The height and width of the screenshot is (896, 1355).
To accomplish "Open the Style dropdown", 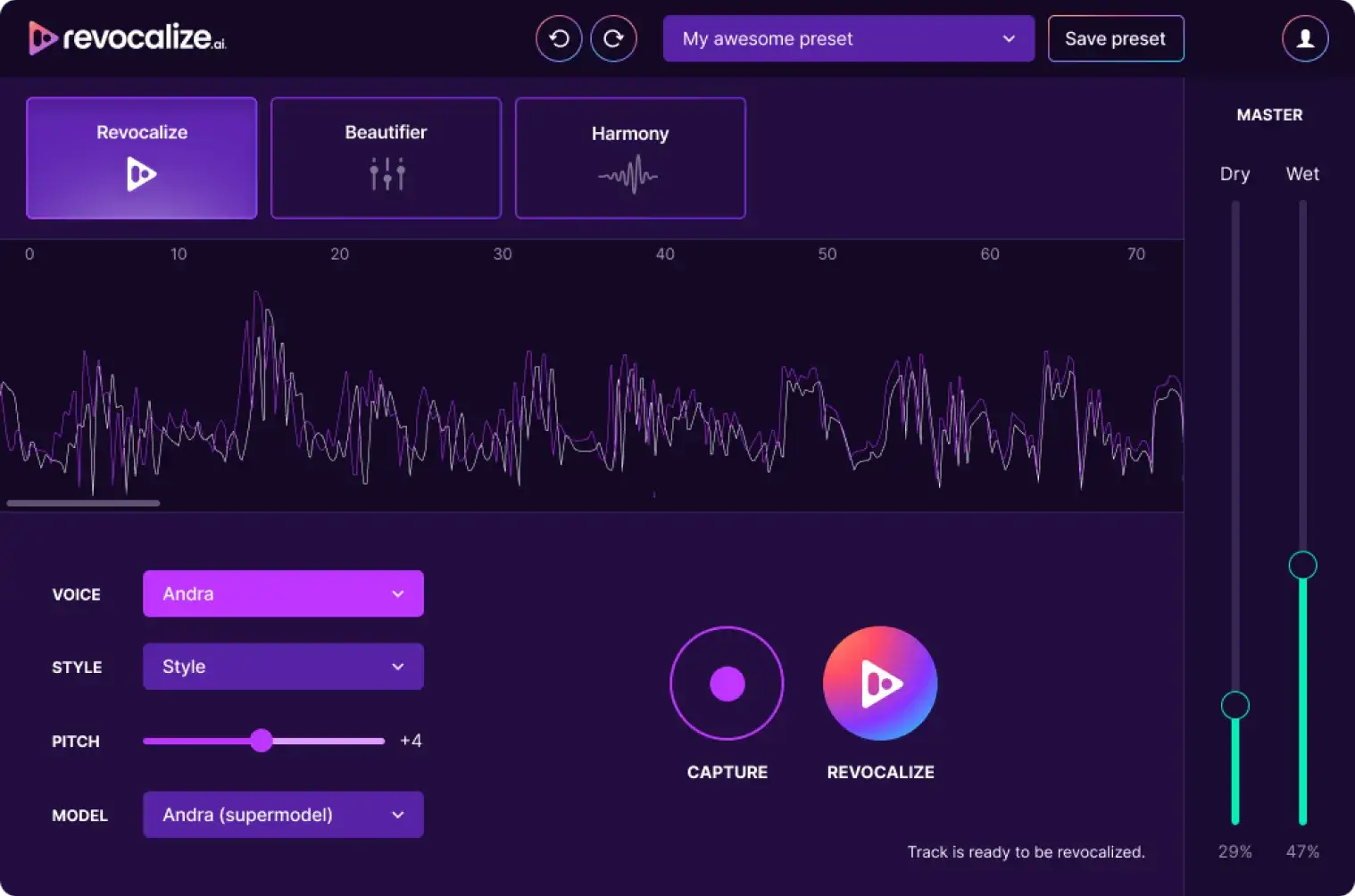I will pyautogui.click(x=283, y=667).
